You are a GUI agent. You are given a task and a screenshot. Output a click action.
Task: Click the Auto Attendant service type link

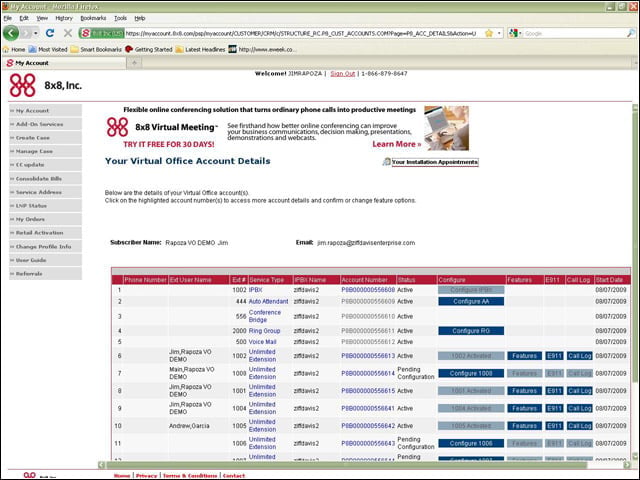click(x=268, y=301)
